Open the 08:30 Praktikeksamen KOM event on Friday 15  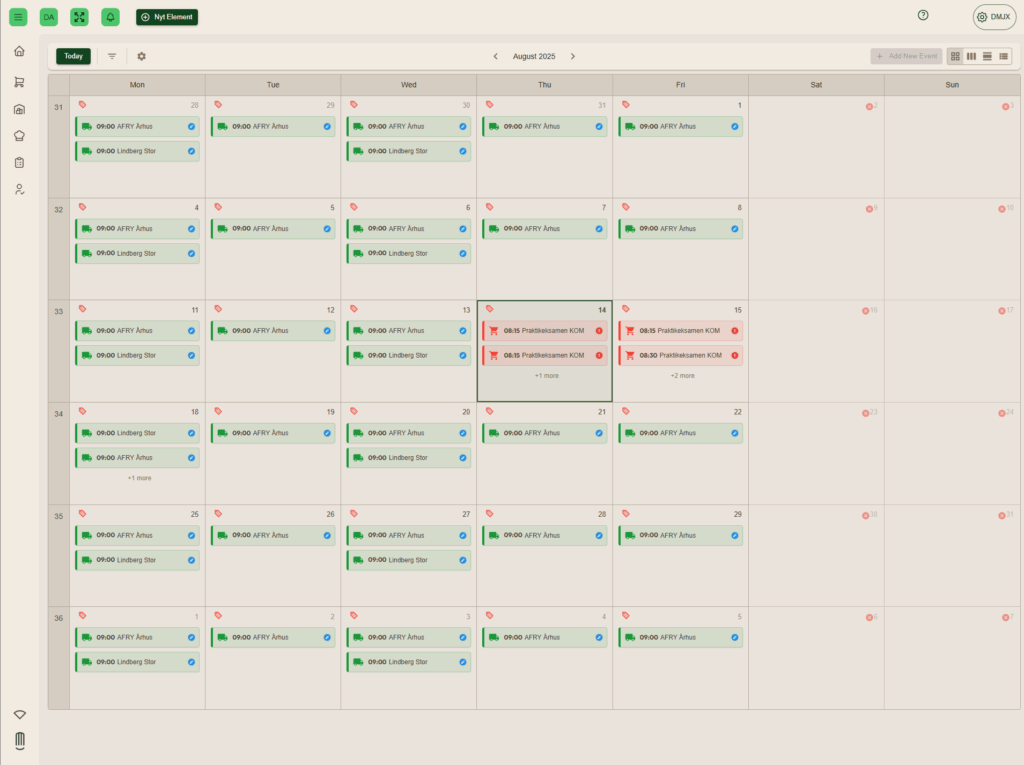[x=680, y=356]
